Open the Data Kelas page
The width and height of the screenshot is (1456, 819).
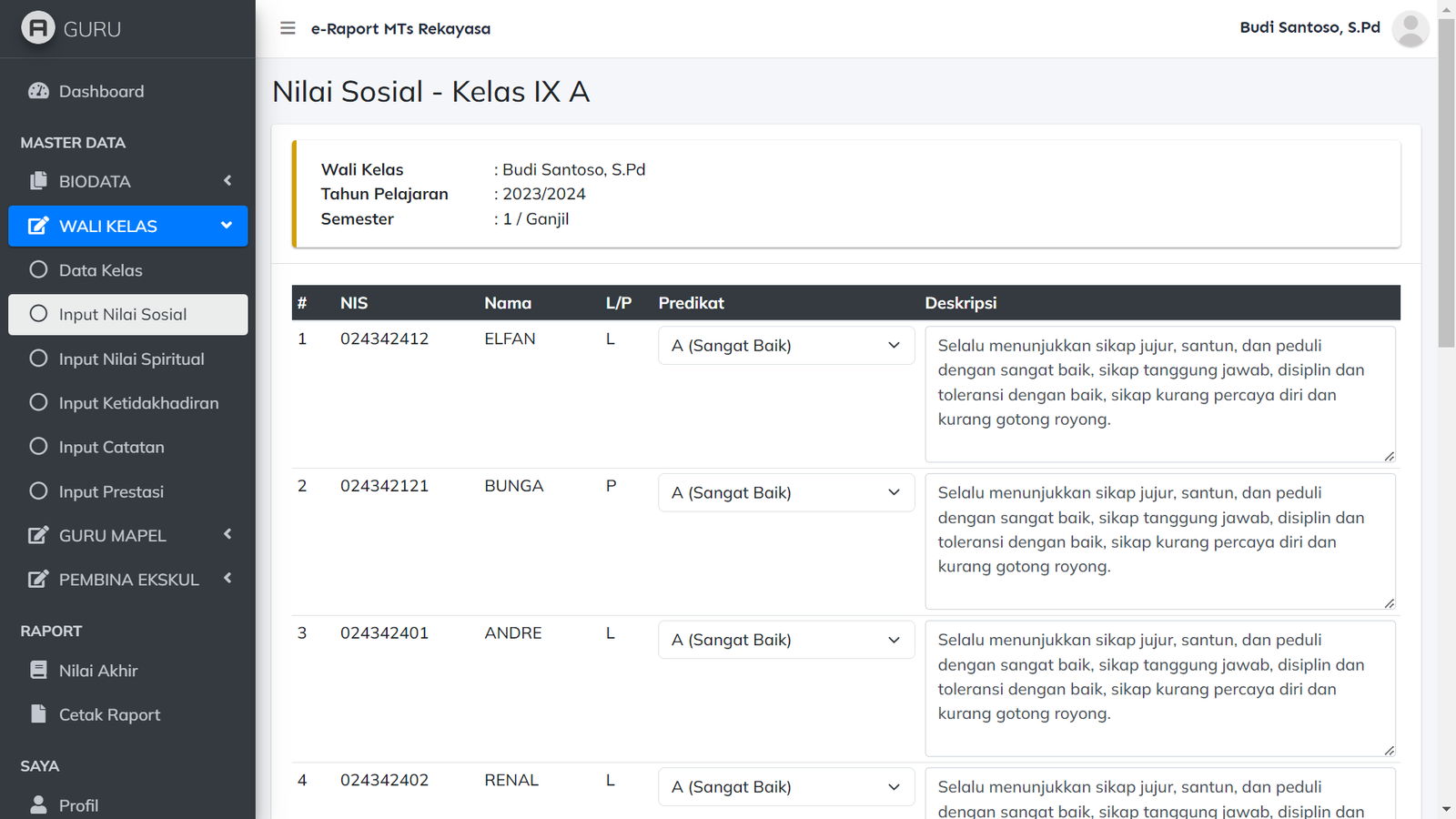[x=100, y=270]
